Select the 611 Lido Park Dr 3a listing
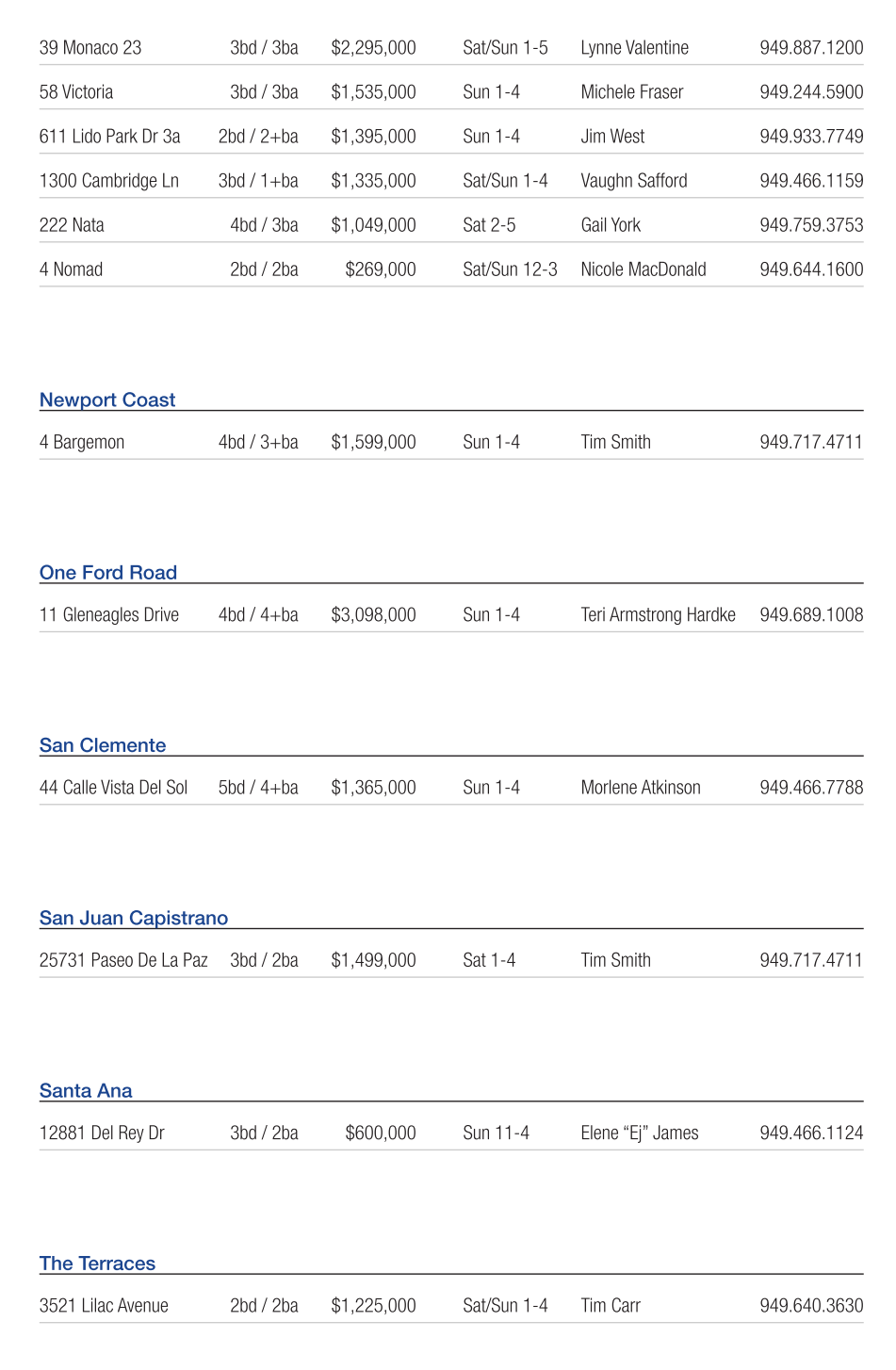896x1370 pixels. click(x=109, y=137)
